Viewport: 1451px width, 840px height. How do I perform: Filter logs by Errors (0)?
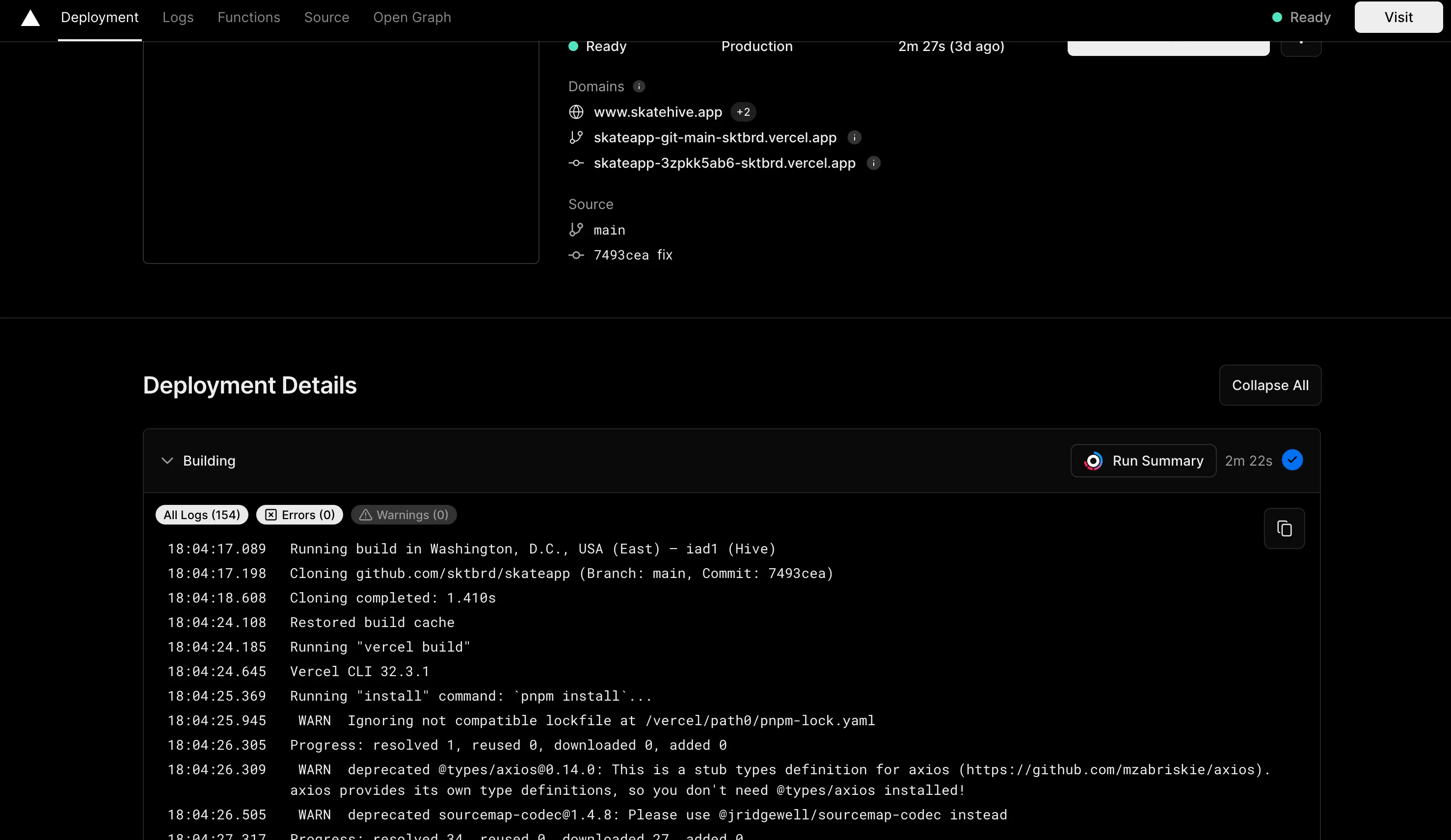tap(299, 515)
